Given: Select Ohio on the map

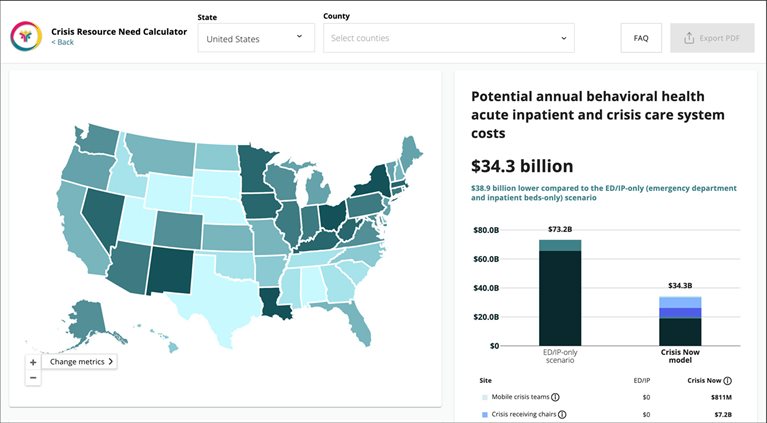Looking at the screenshot, I should [333, 216].
